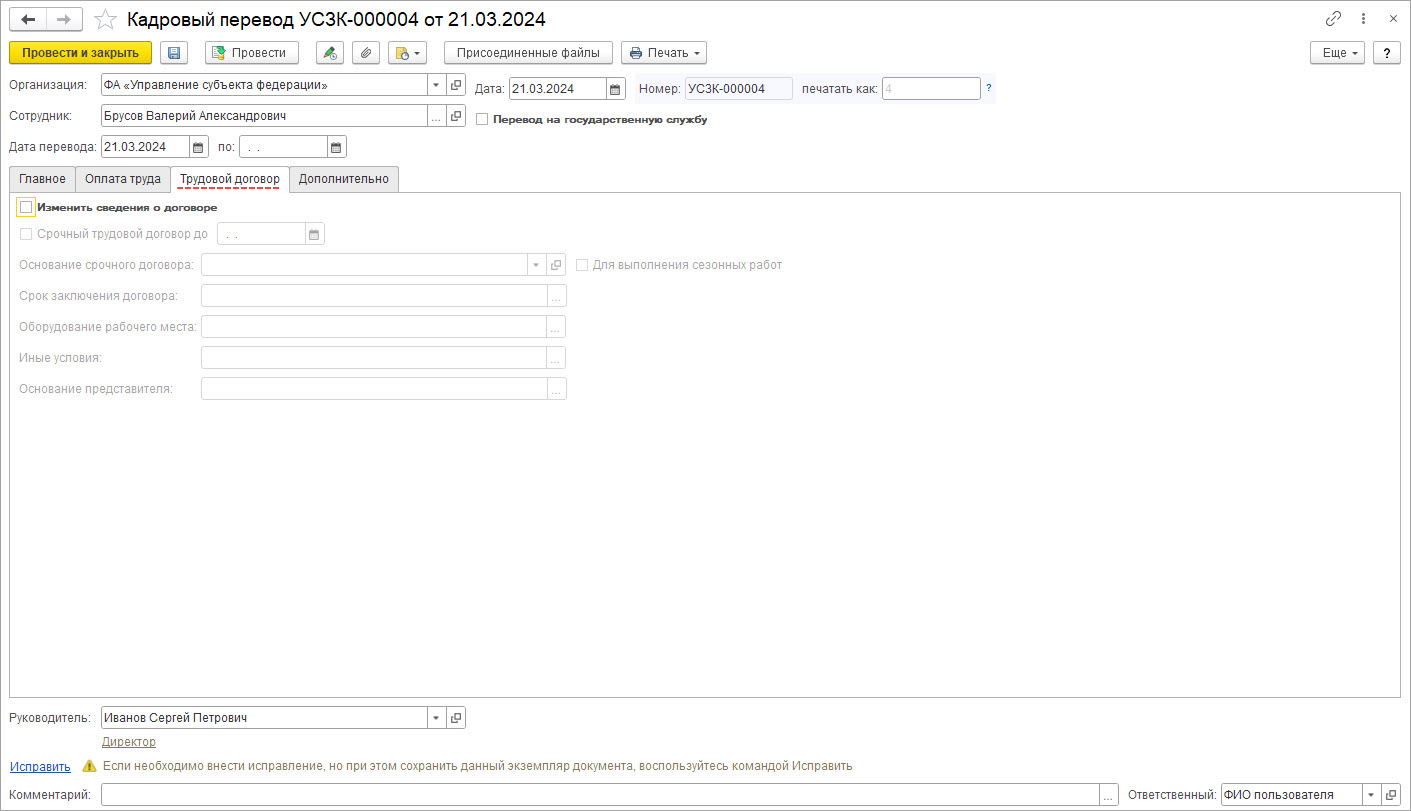Click the 'печатать как' field
This screenshot has width=1411, height=811.
(931, 89)
